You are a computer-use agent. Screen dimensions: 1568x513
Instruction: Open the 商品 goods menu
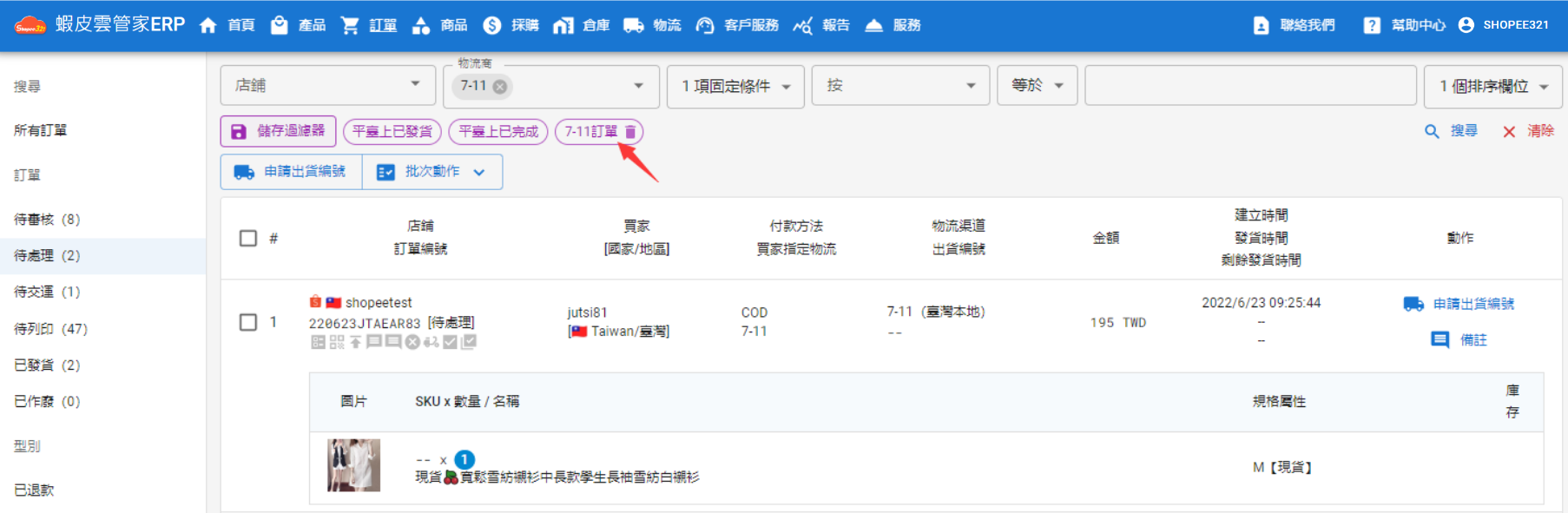[x=439, y=25]
